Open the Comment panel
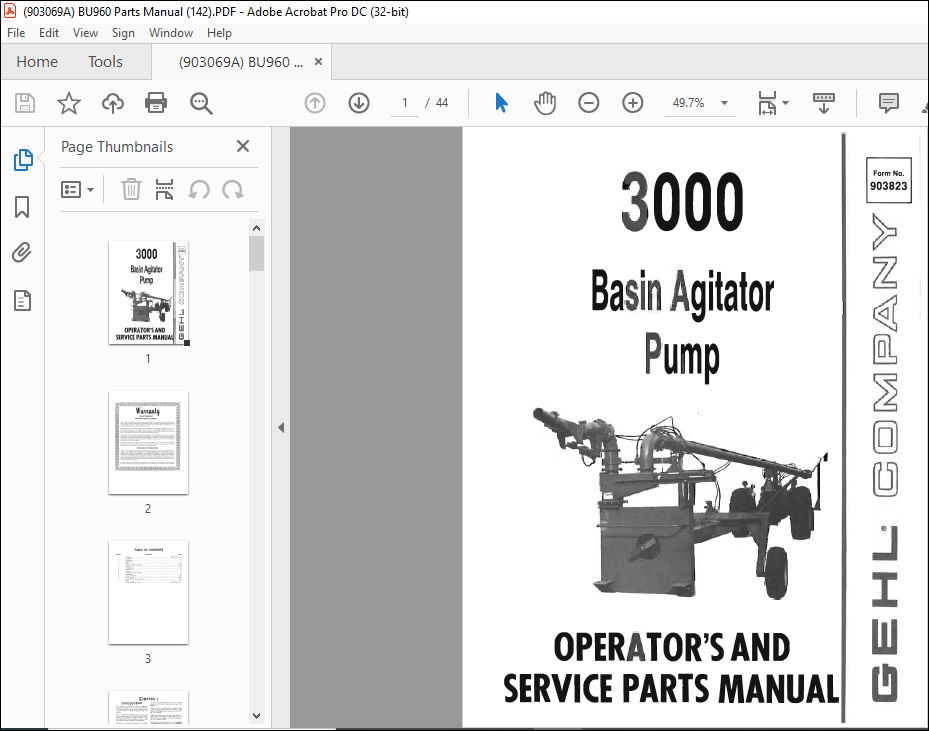 887,103
